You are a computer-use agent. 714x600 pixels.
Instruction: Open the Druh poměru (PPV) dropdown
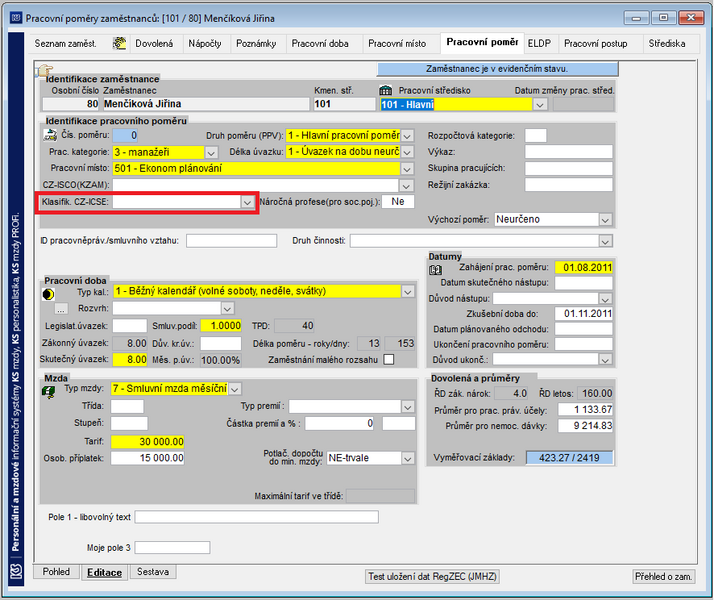[407, 136]
